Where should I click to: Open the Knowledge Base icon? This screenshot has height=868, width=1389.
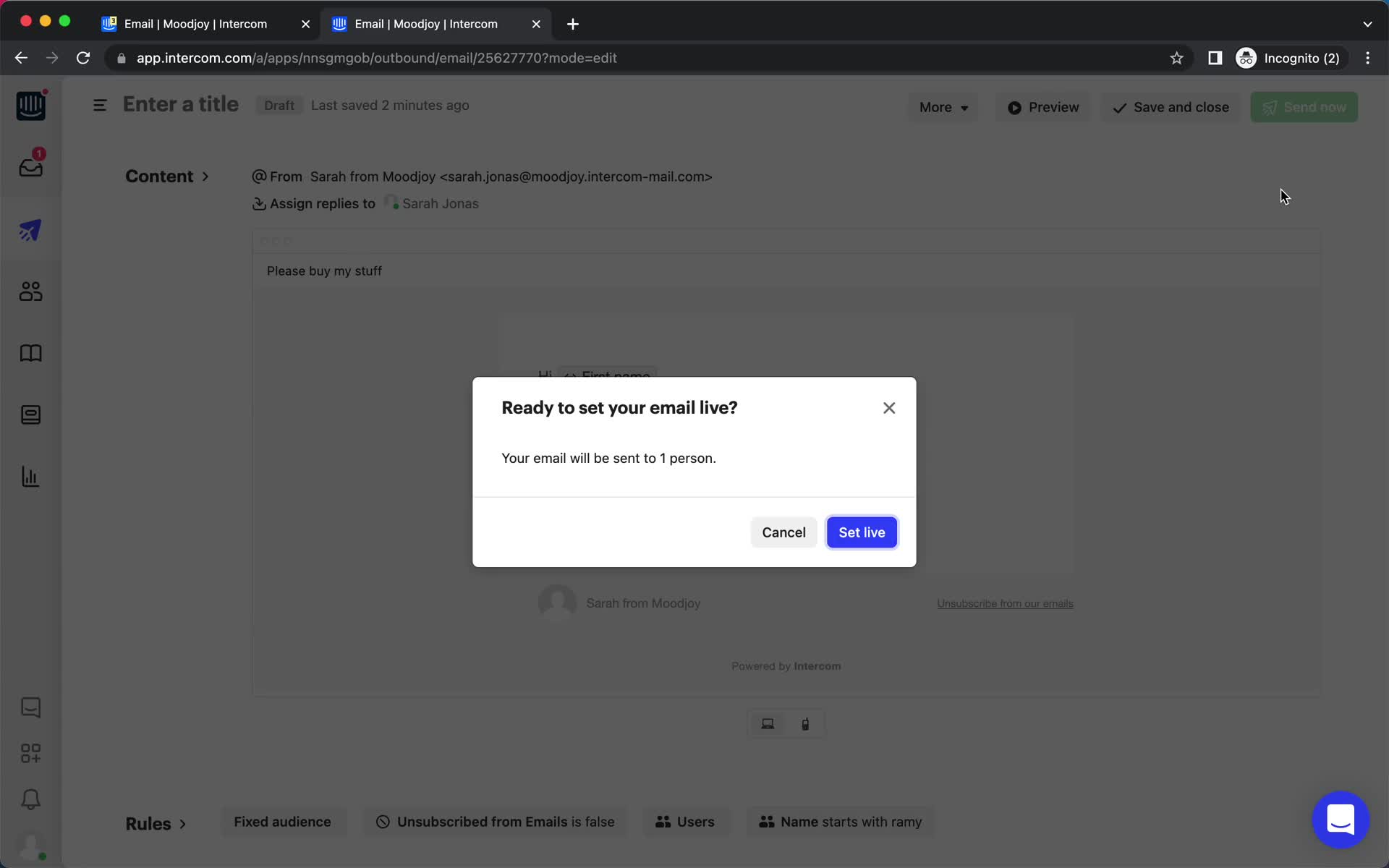[x=30, y=353]
